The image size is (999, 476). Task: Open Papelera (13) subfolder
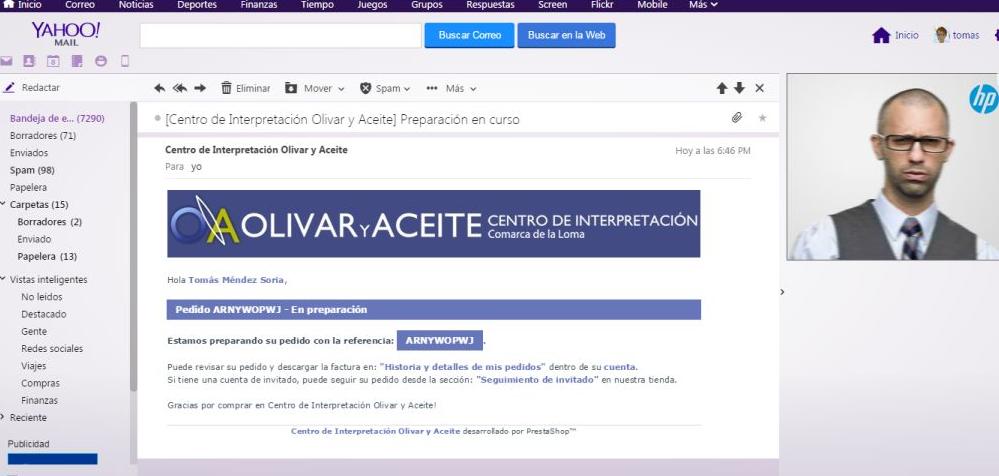[x=47, y=256]
